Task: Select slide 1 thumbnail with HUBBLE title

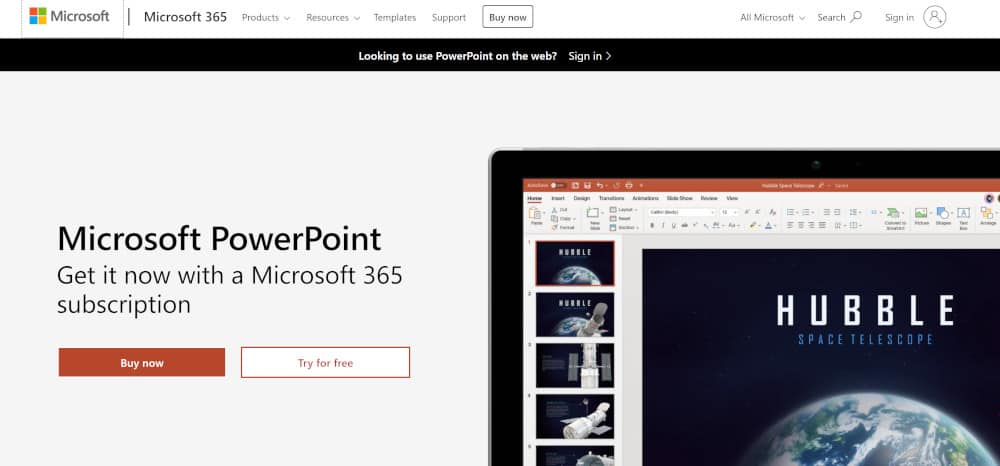Action: pos(575,263)
